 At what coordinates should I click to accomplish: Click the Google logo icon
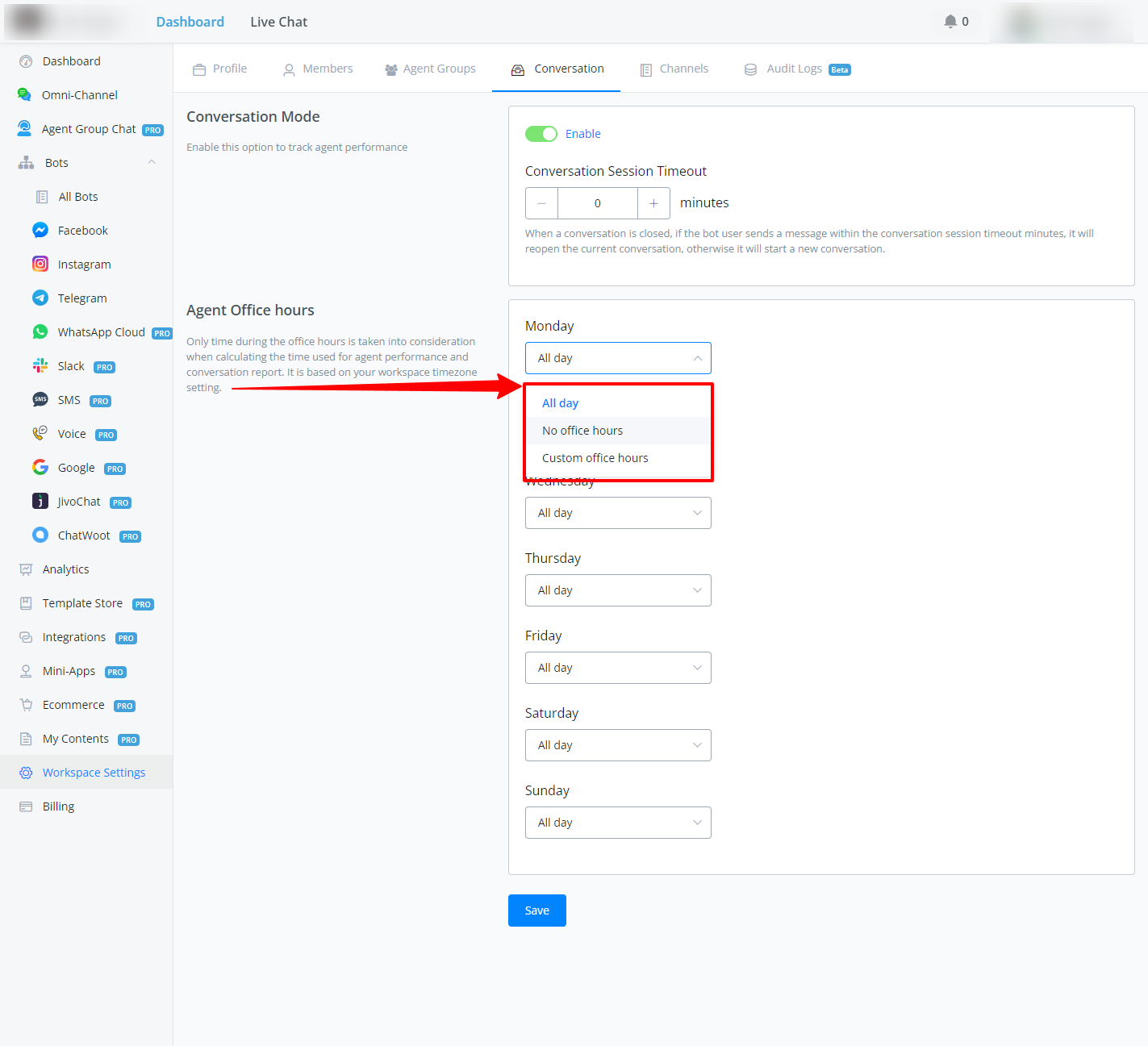(x=40, y=467)
